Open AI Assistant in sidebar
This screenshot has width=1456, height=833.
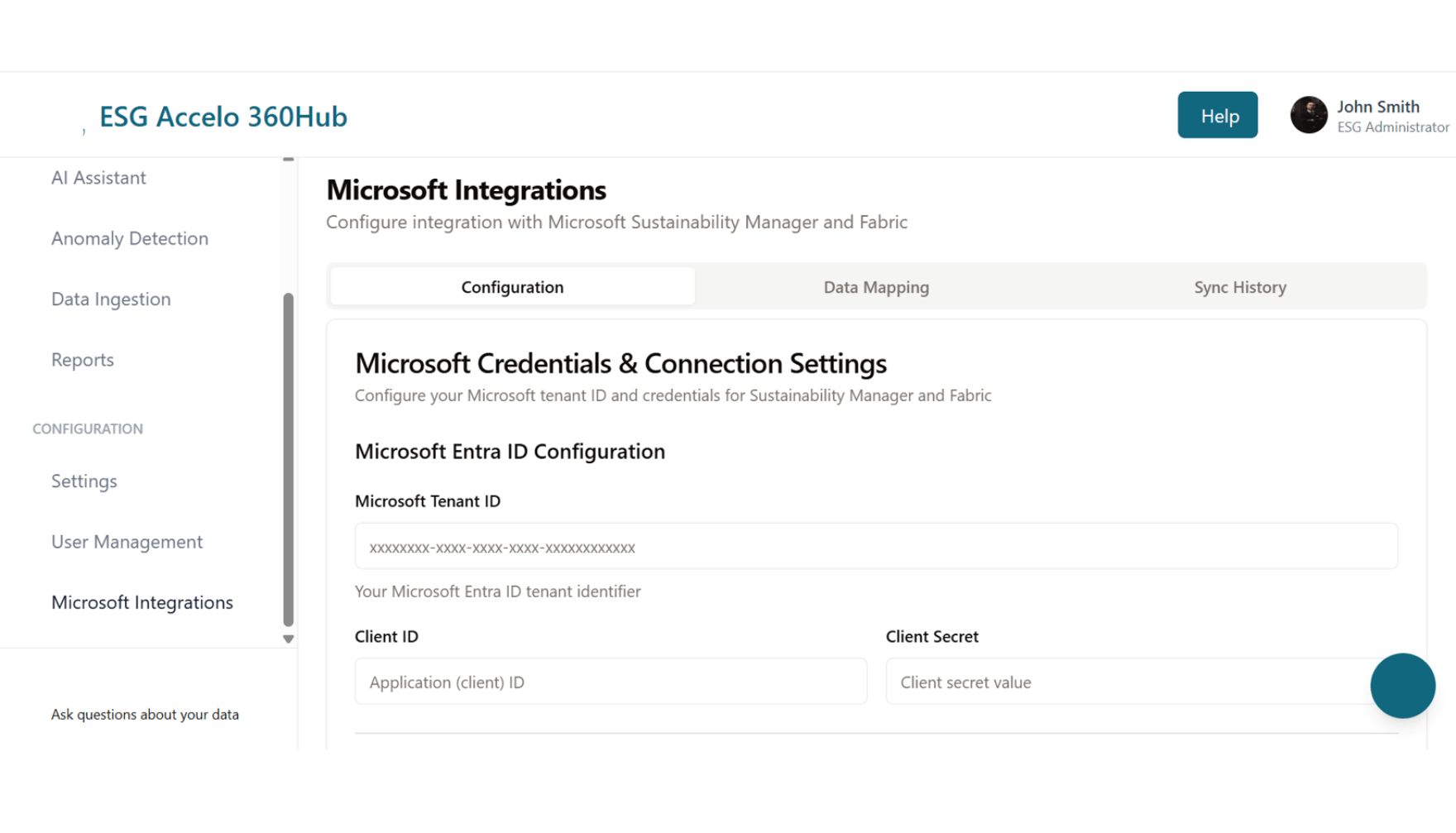coord(98,178)
